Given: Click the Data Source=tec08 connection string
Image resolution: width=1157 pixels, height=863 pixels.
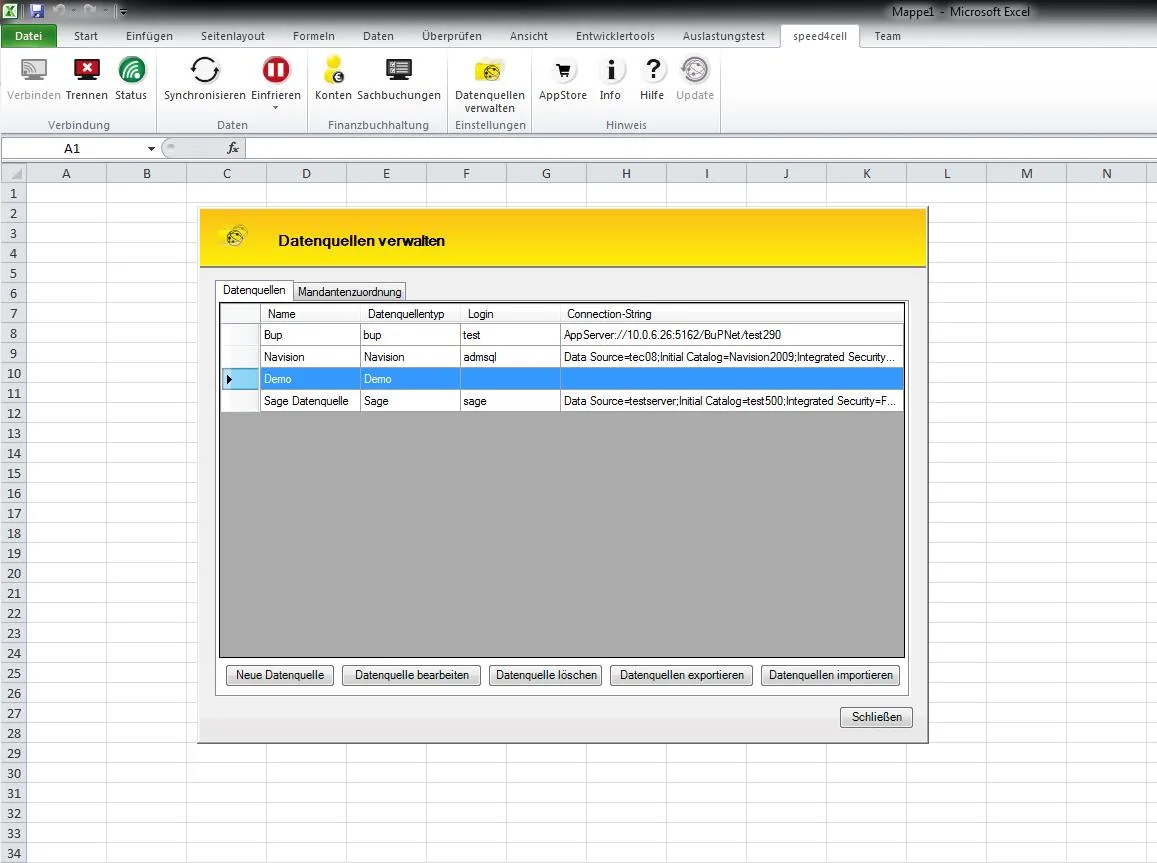Looking at the screenshot, I should coord(732,357).
